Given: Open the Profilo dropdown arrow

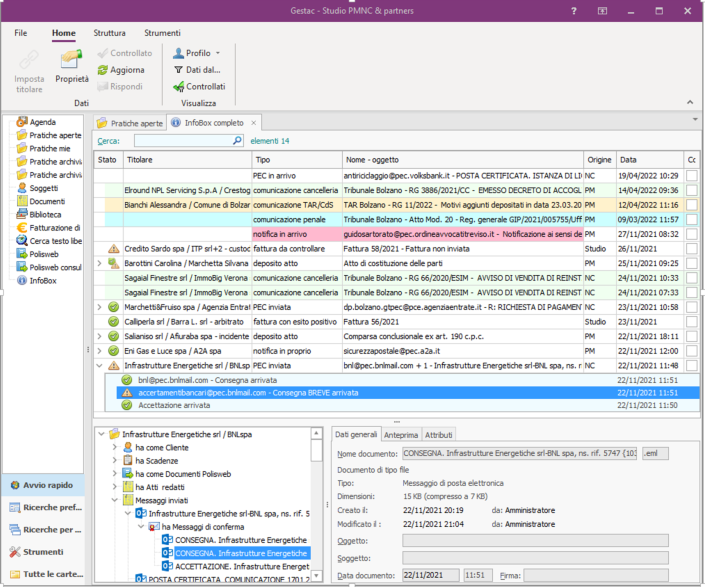Looking at the screenshot, I should (x=218, y=53).
